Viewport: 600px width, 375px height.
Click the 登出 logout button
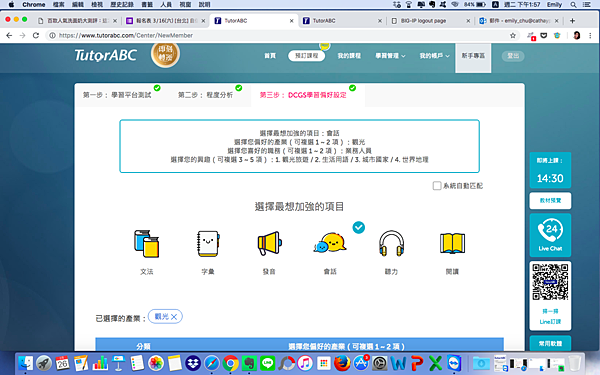pos(513,56)
